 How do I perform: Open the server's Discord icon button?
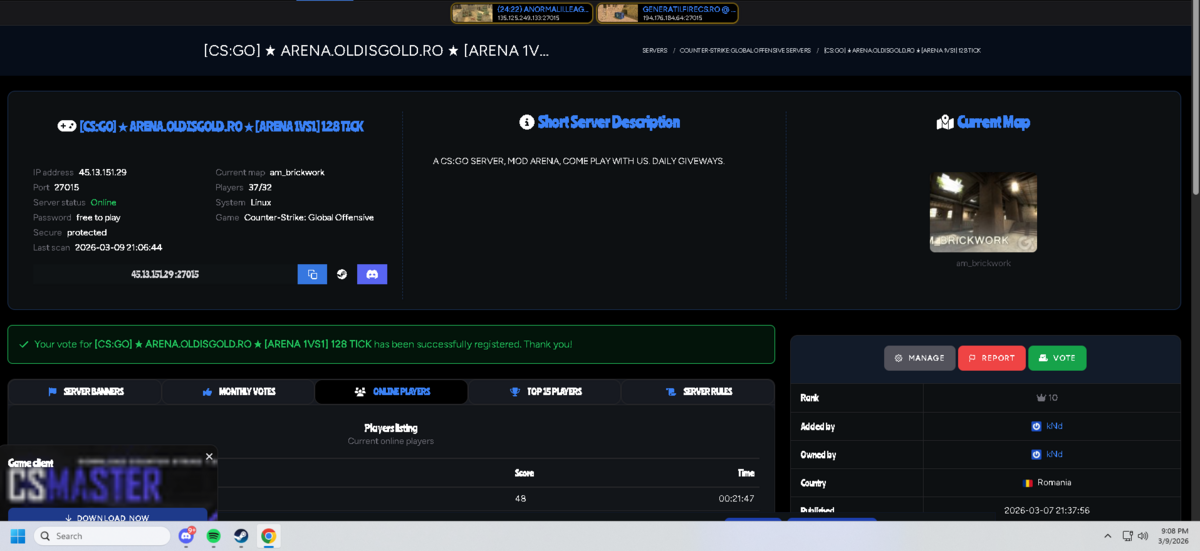pyautogui.click(x=372, y=274)
